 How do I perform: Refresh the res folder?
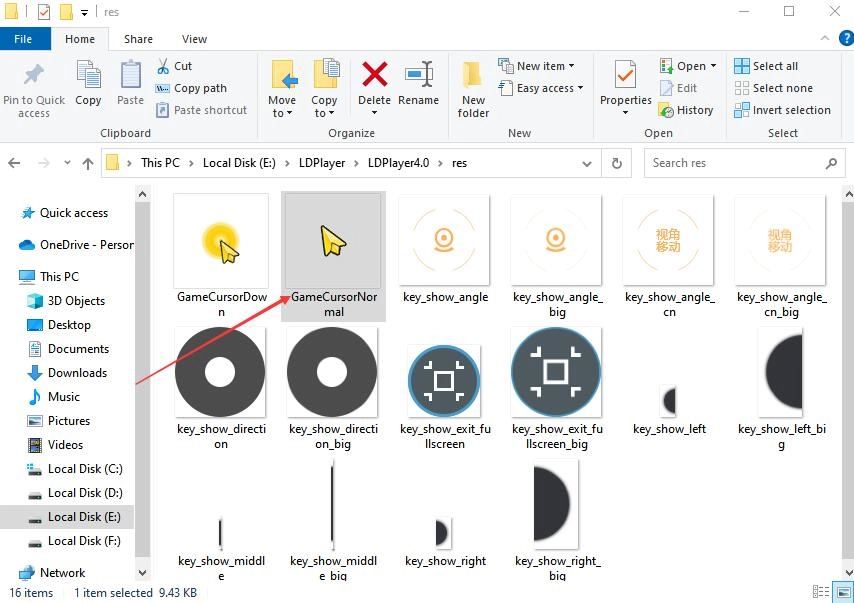[x=617, y=163]
